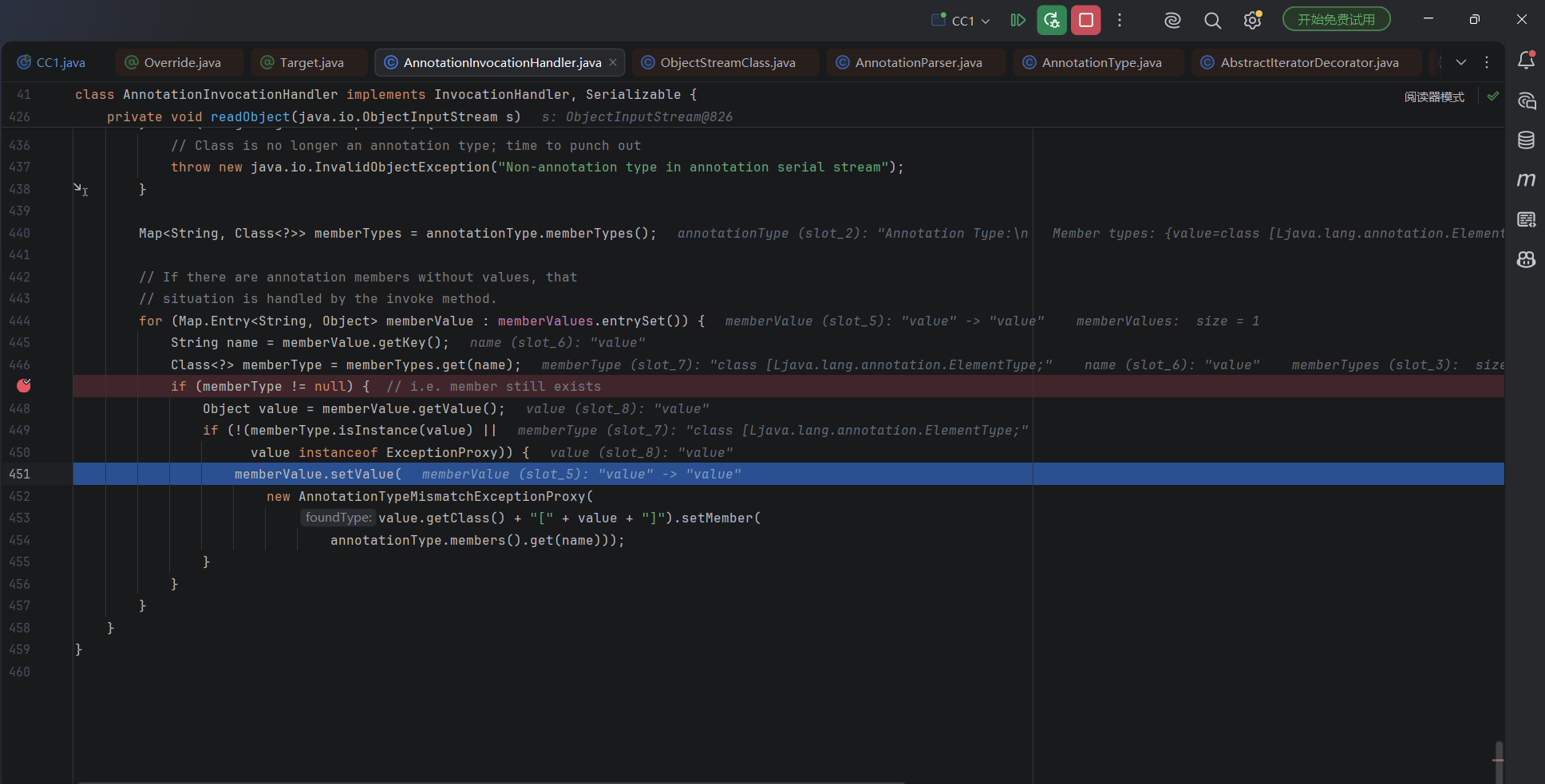Viewport: 1545px width, 784px height.
Task: Open the AI assistant swirl icon
Action: pyautogui.click(x=1172, y=21)
